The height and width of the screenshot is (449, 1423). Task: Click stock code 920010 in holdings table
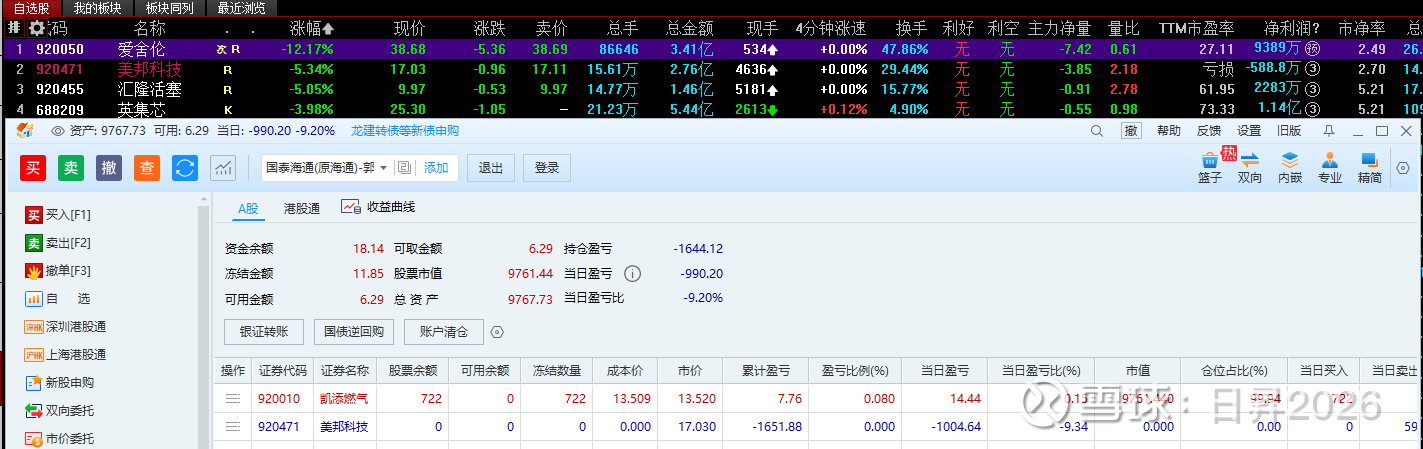pyautogui.click(x=278, y=398)
